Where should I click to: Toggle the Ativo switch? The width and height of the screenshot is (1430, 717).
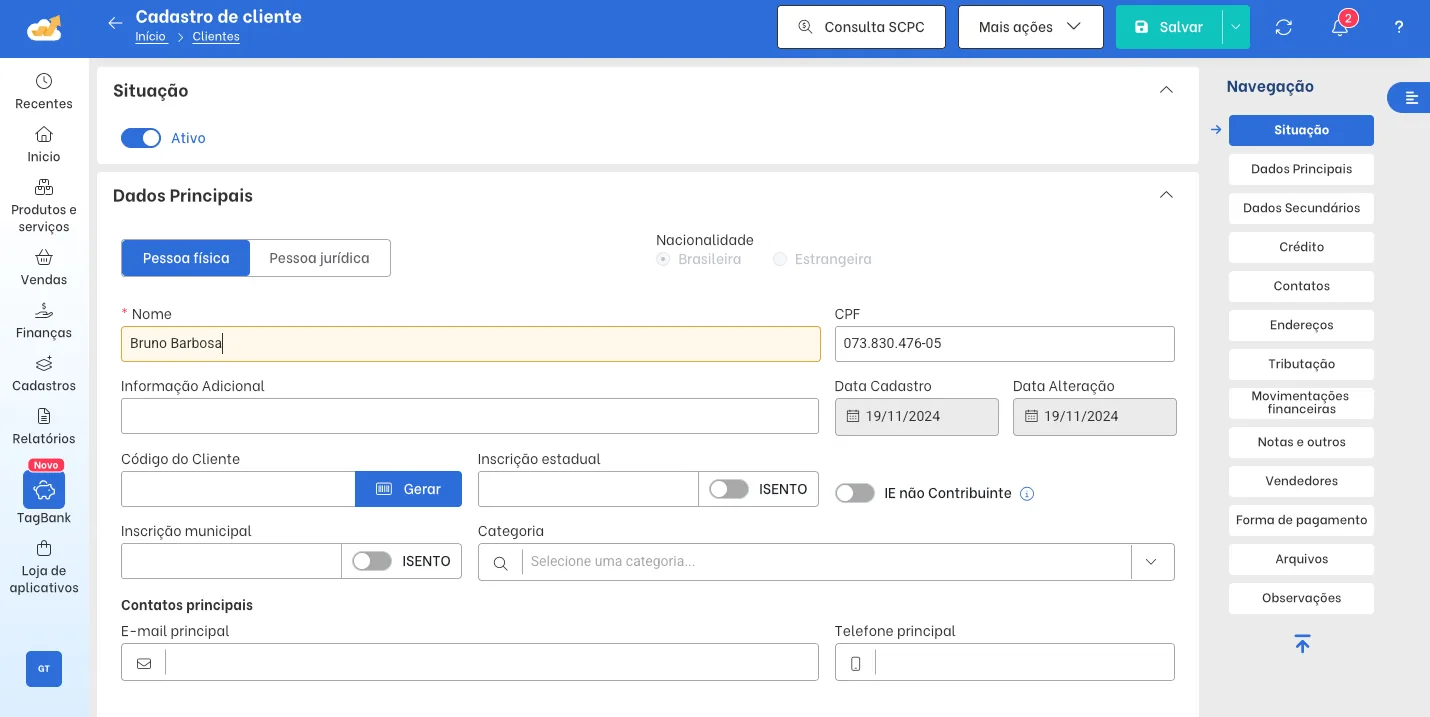141,138
